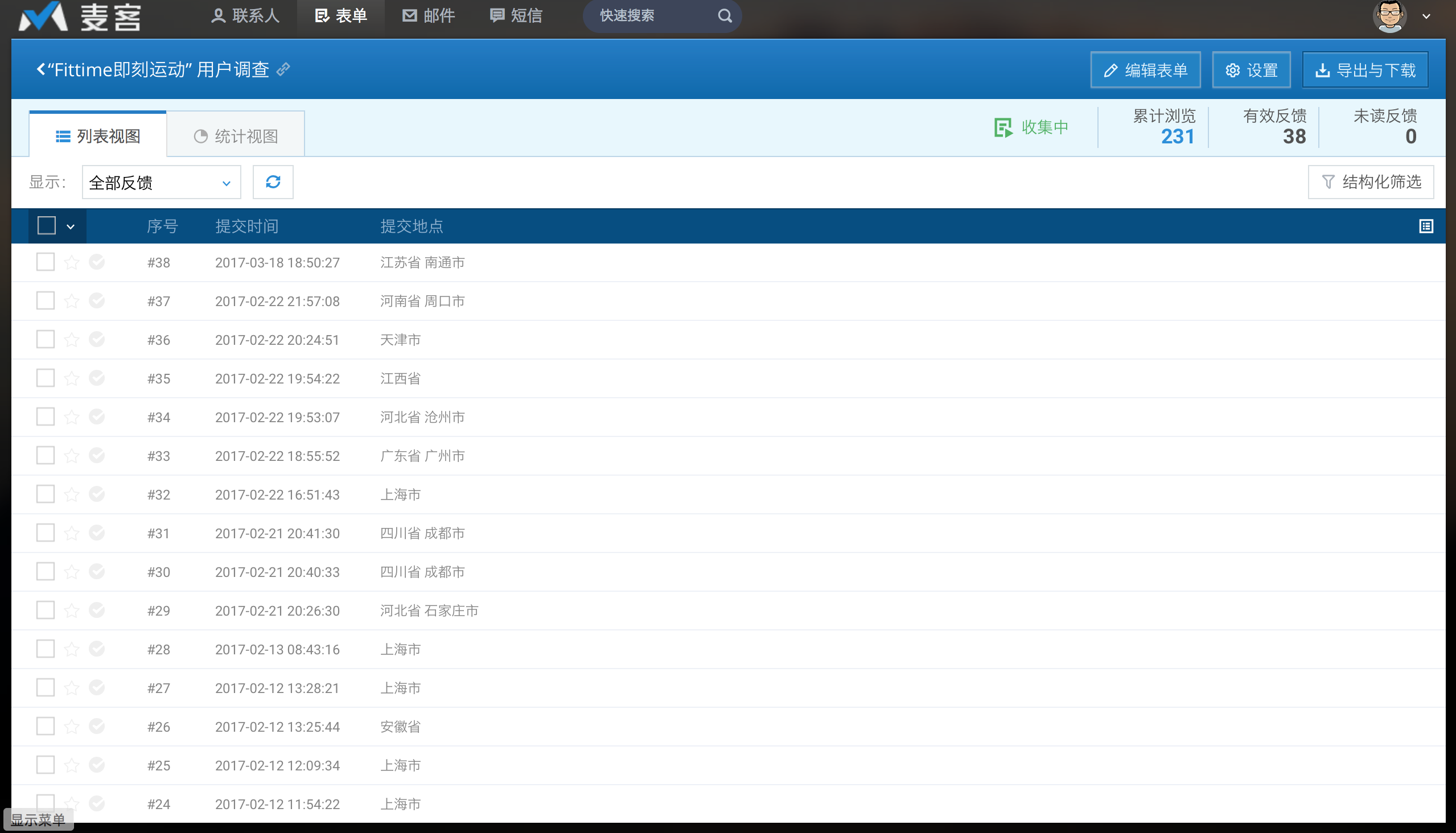This screenshot has width=1456, height=833.
Task: Check the checkbox for entry #37
Action: (45, 300)
